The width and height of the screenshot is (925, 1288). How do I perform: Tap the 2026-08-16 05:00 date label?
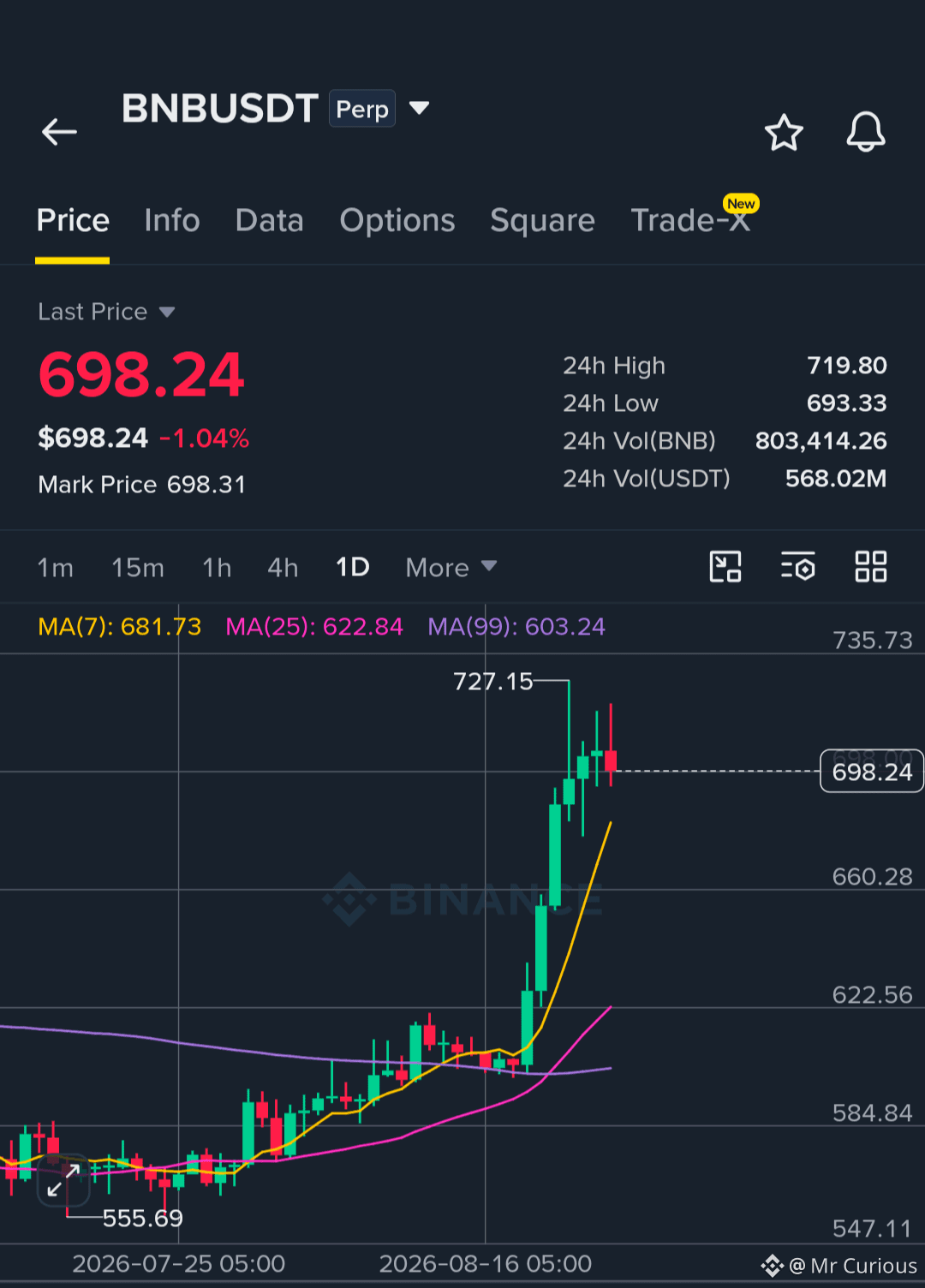click(x=486, y=1264)
